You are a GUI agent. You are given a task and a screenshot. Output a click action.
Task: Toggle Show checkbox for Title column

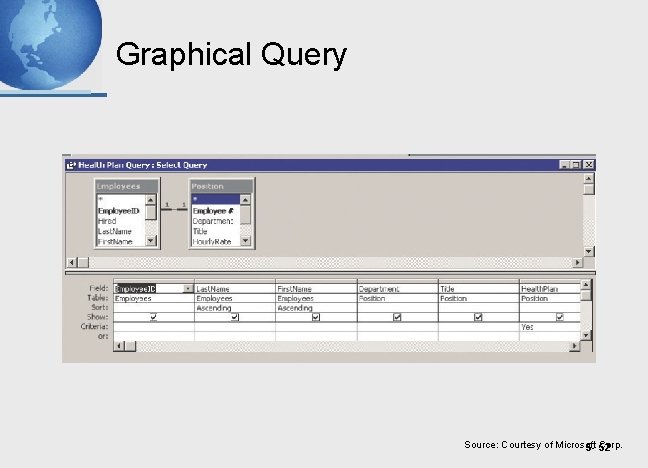pos(478,317)
